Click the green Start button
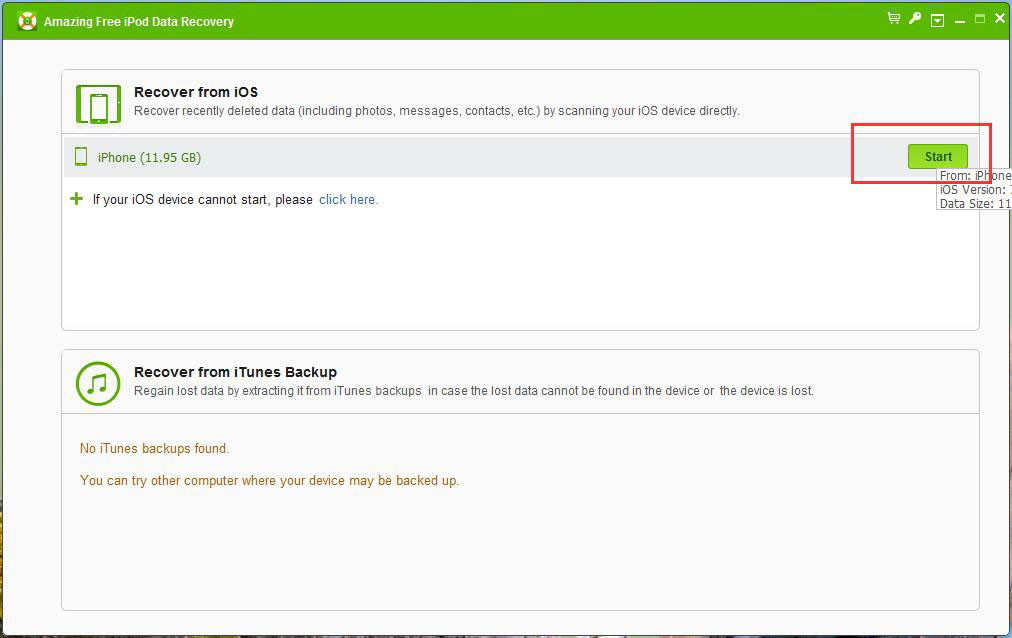This screenshot has height=638, width=1012. coord(938,157)
